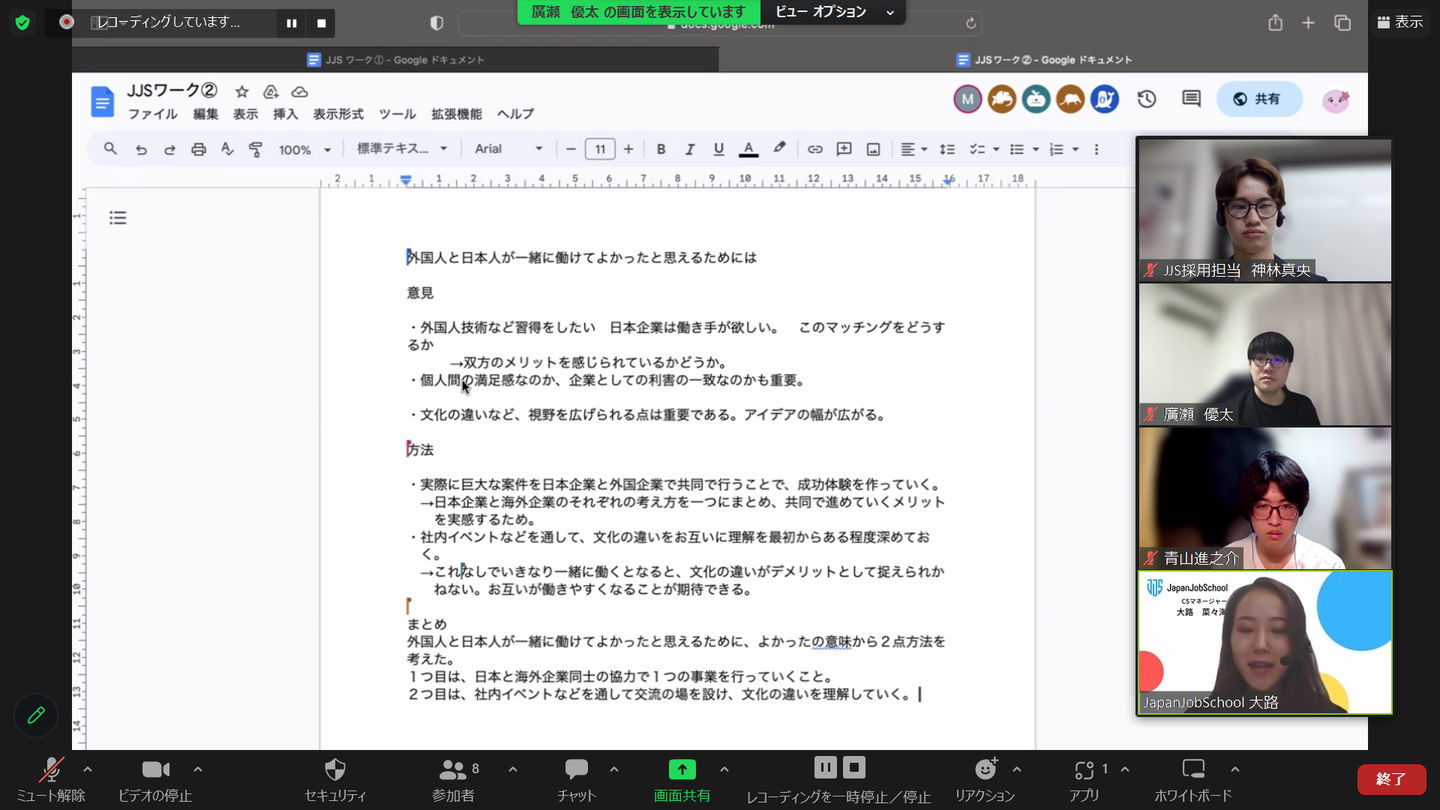Click the insert image icon

873,149
